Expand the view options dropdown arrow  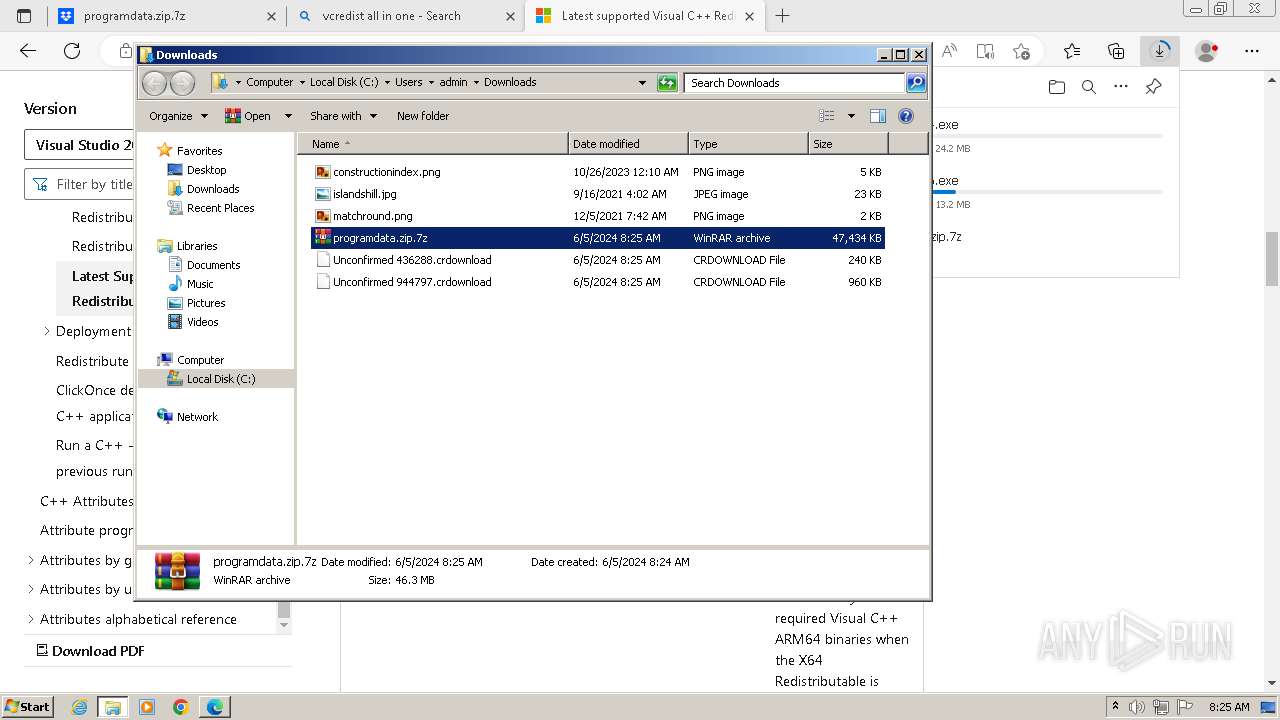coord(851,116)
